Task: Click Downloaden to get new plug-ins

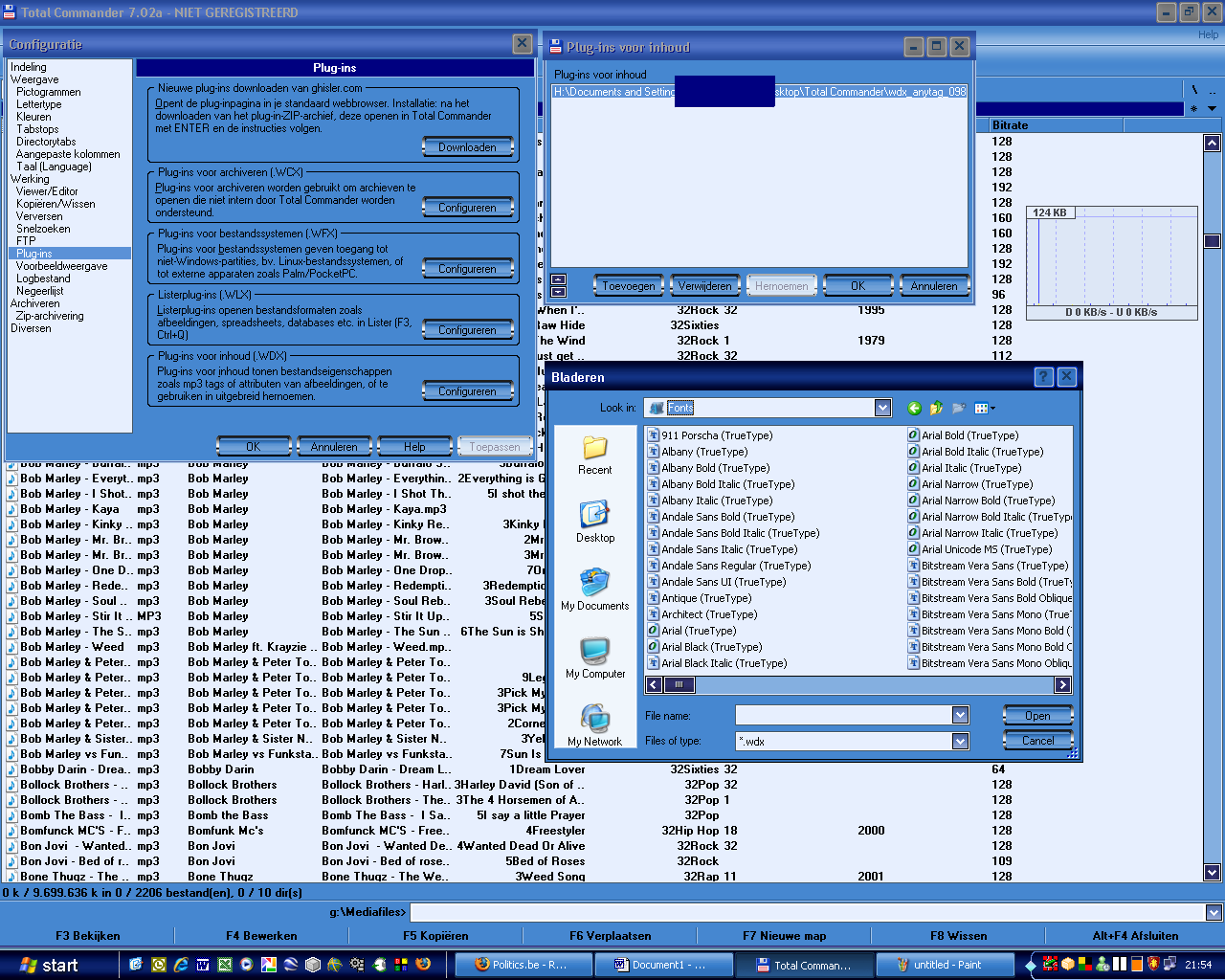Action: [468, 146]
